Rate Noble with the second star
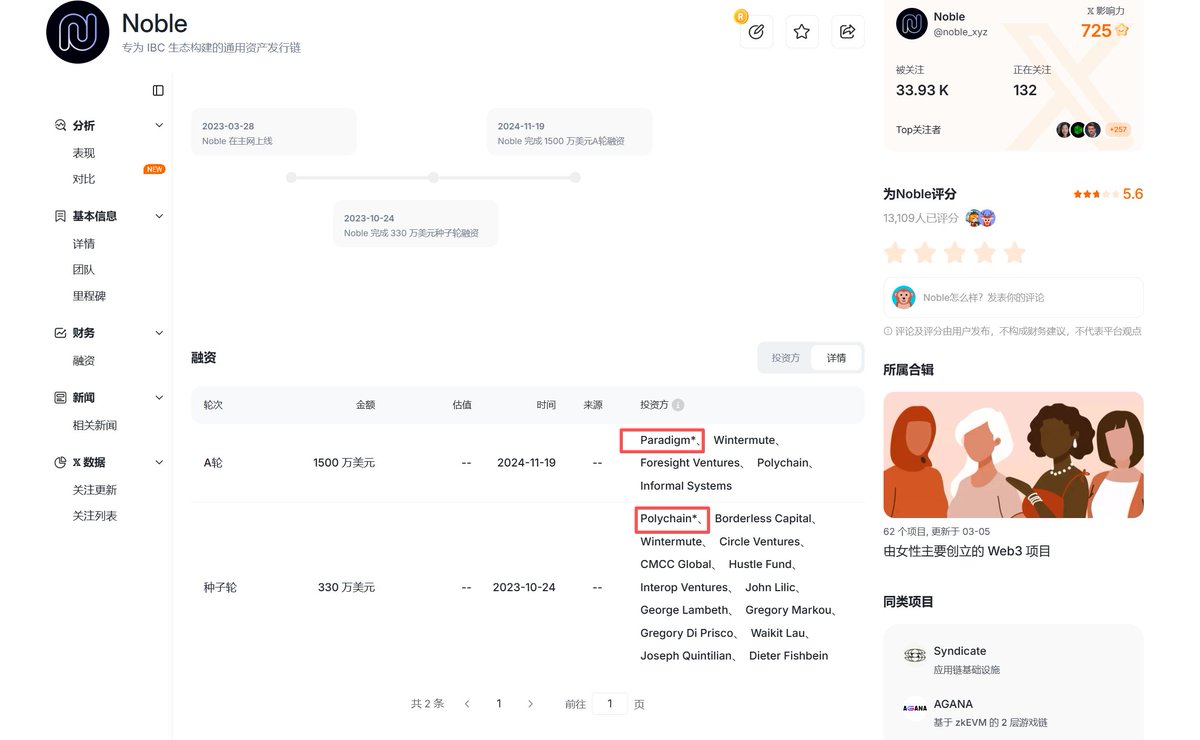The height and width of the screenshot is (740, 1200). click(925, 252)
